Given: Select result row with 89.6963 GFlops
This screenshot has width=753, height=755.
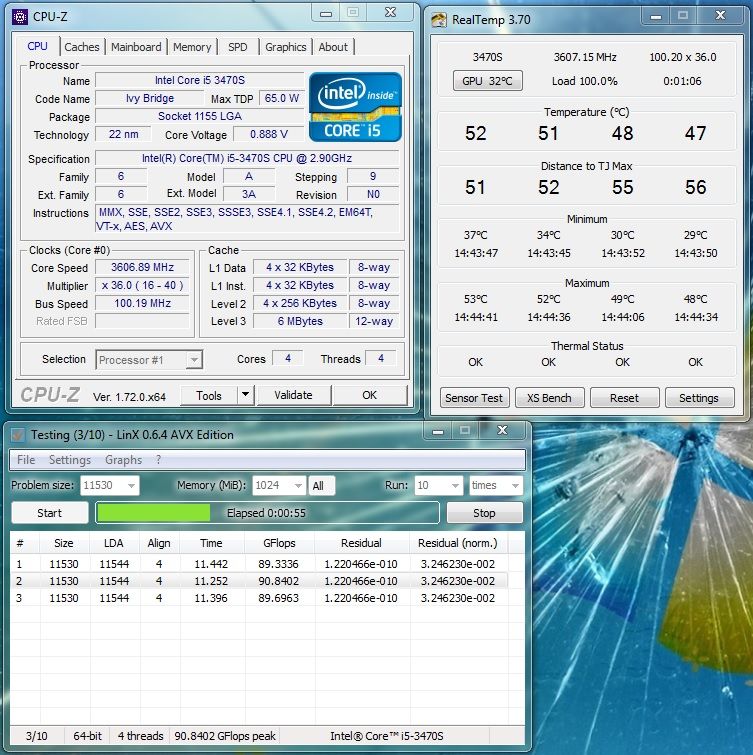Looking at the screenshot, I should [259, 598].
